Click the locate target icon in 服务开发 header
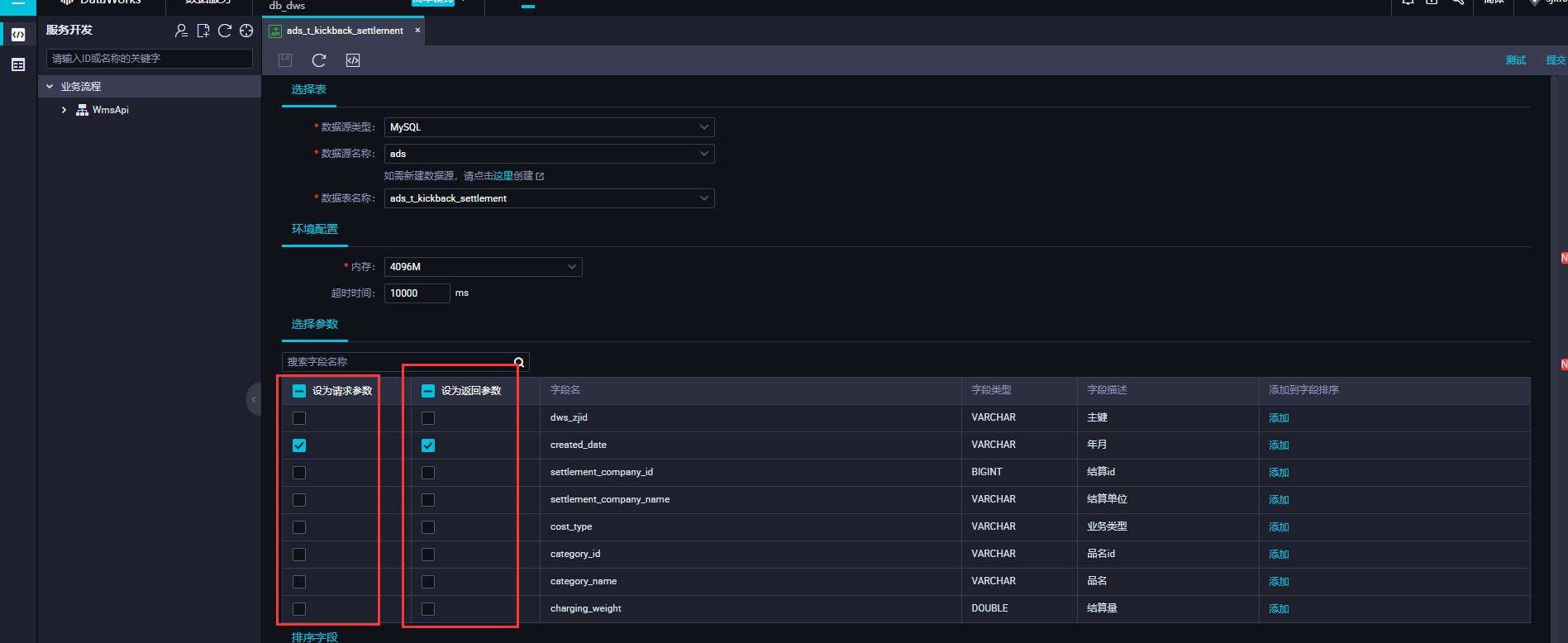 coord(246,31)
